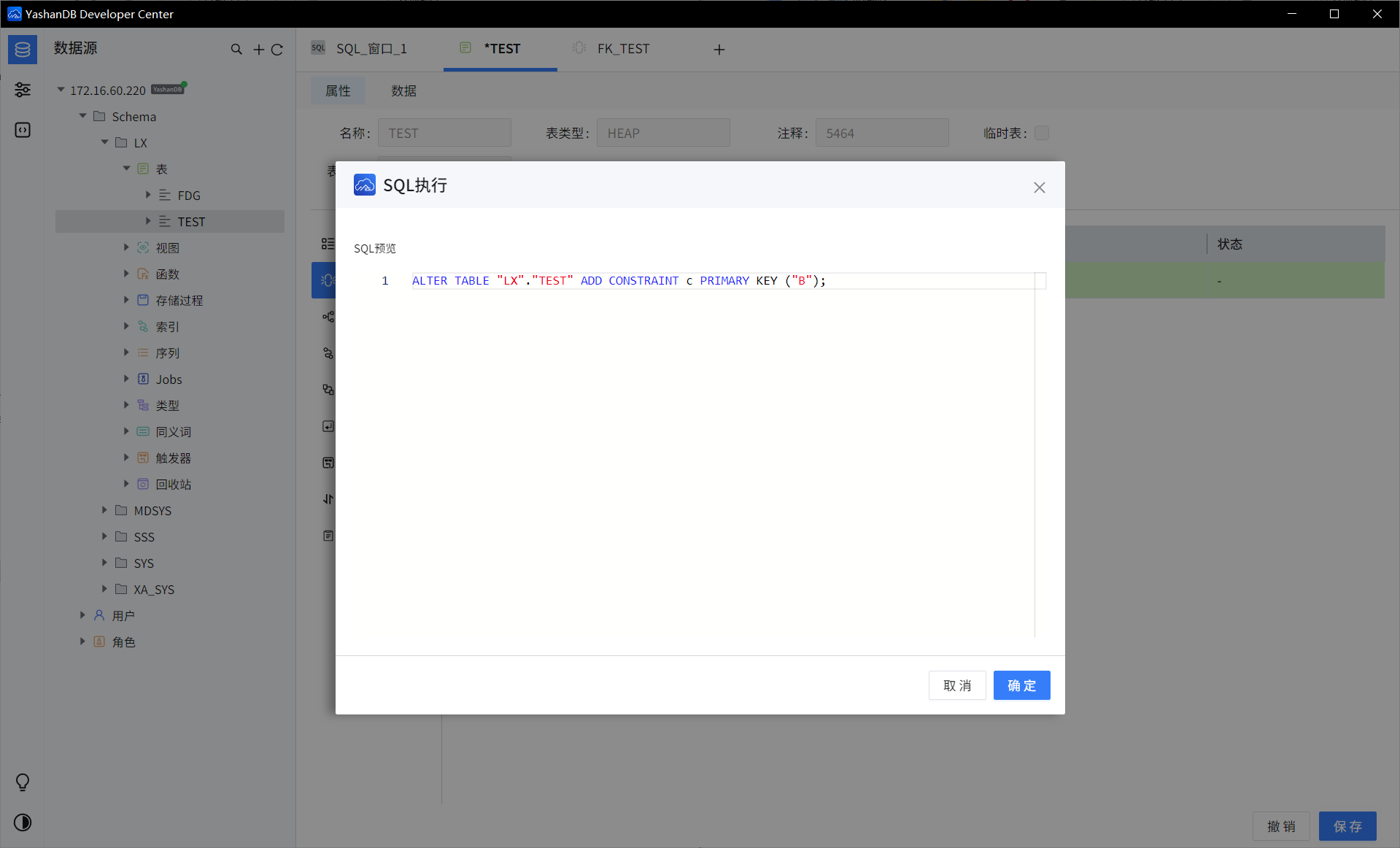
Task: Open the FK_TEST tab
Action: pos(622,49)
